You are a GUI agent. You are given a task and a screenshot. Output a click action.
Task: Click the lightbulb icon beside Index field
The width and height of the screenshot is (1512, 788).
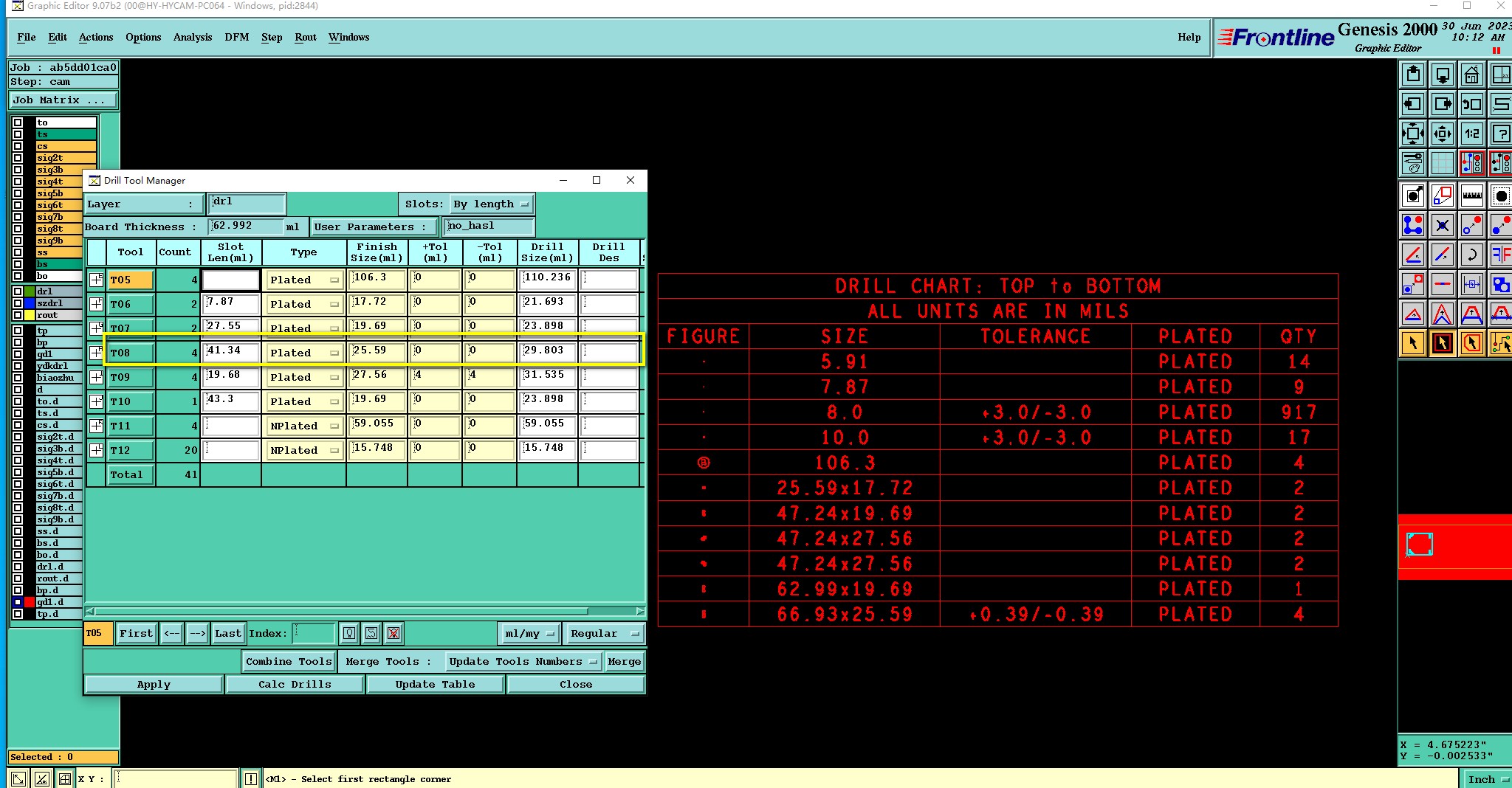[x=349, y=633]
